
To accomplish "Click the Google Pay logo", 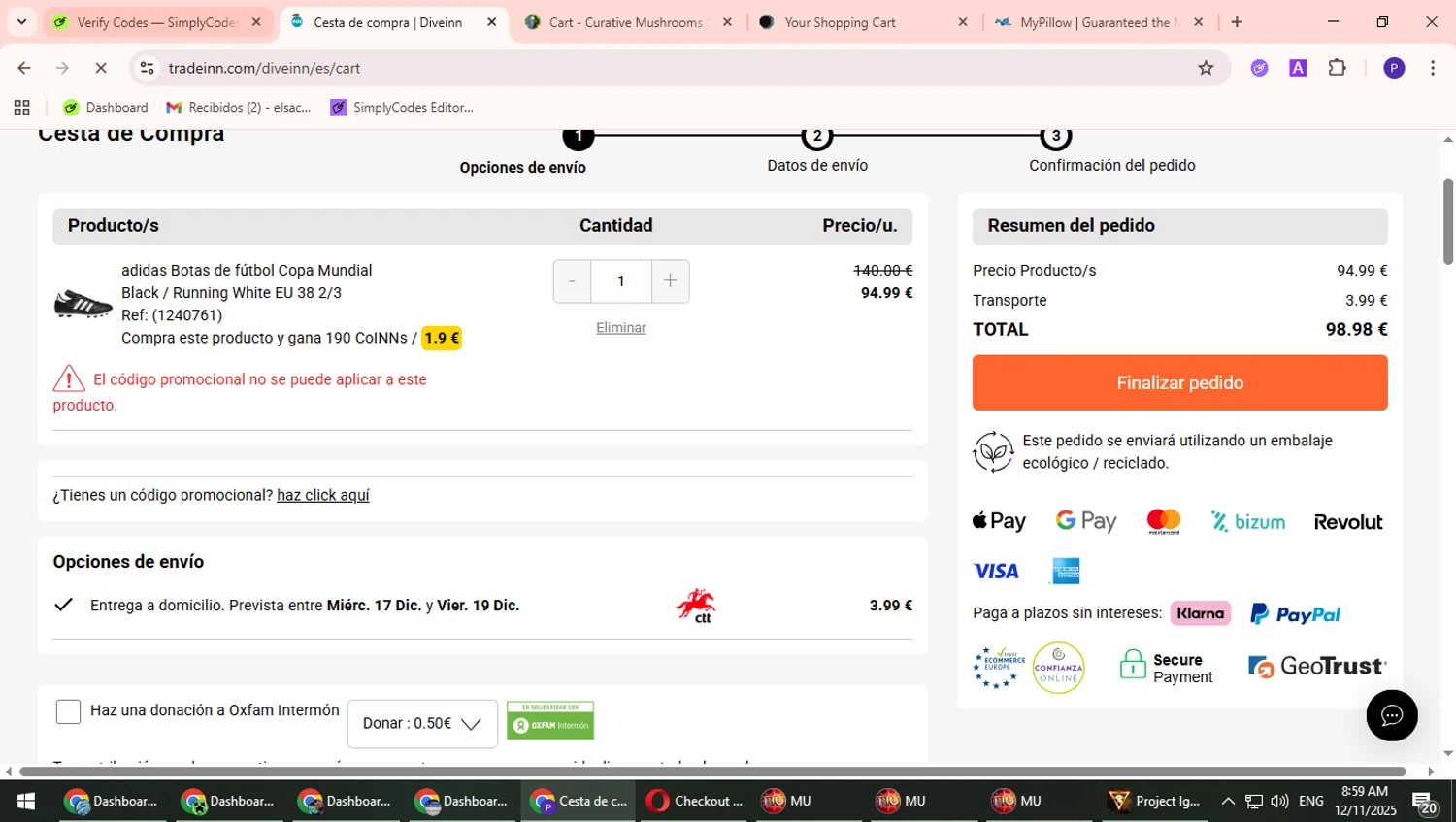I will 1086,521.
